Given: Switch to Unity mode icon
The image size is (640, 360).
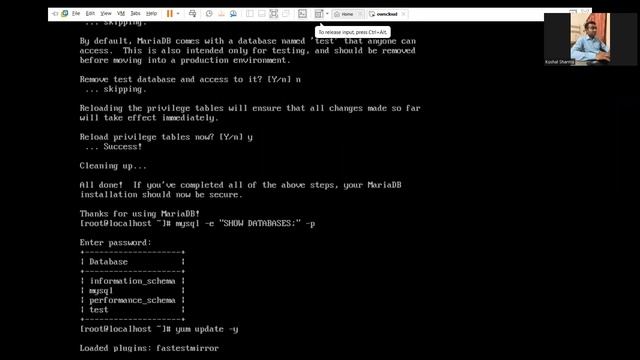Looking at the screenshot, I should click(x=286, y=13).
